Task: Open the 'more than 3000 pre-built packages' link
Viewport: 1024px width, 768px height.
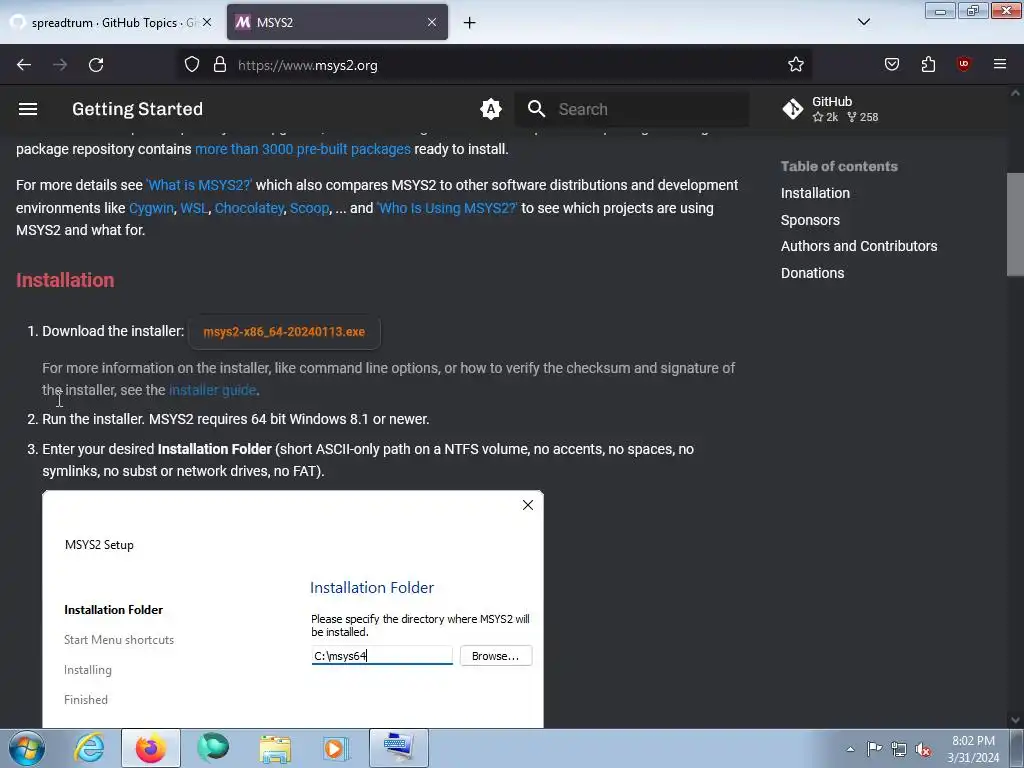Action: click(x=303, y=149)
